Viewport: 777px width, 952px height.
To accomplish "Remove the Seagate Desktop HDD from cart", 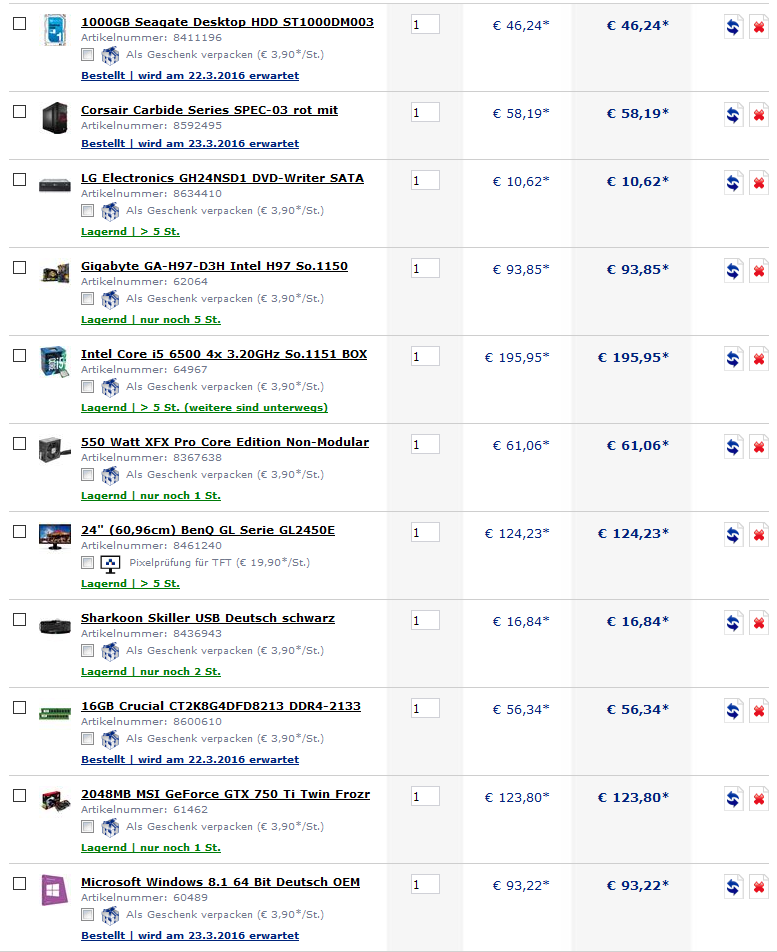I will click(x=759, y=27).
